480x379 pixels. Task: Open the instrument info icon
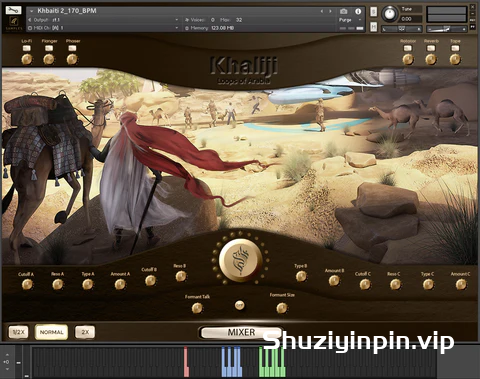point(358,11)
